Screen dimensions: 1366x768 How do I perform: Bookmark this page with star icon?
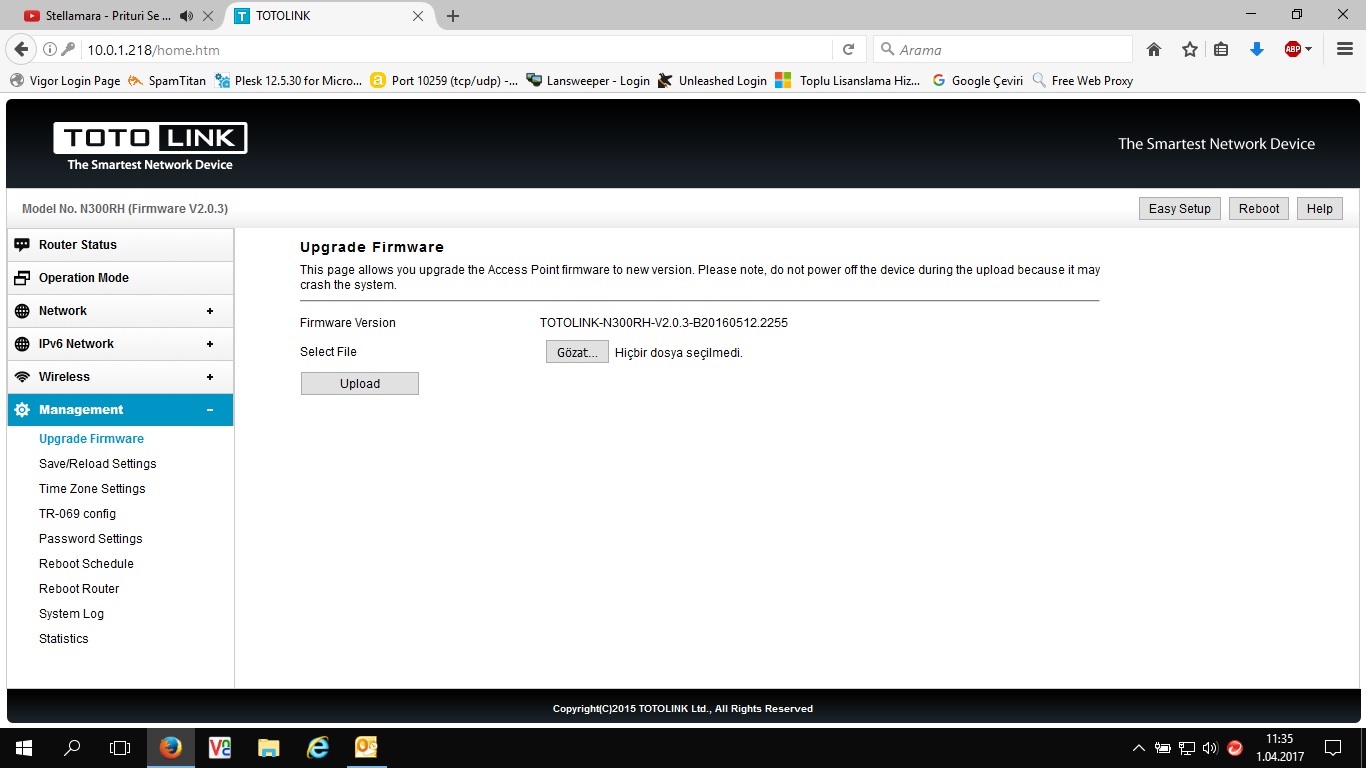[1189, 50]
